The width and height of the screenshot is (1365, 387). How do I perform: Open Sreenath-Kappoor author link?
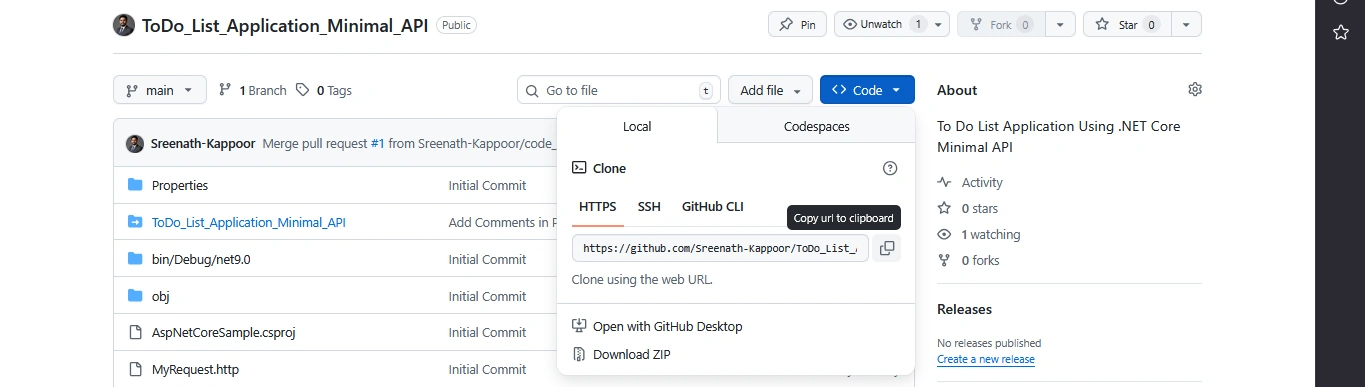point(203,144)
